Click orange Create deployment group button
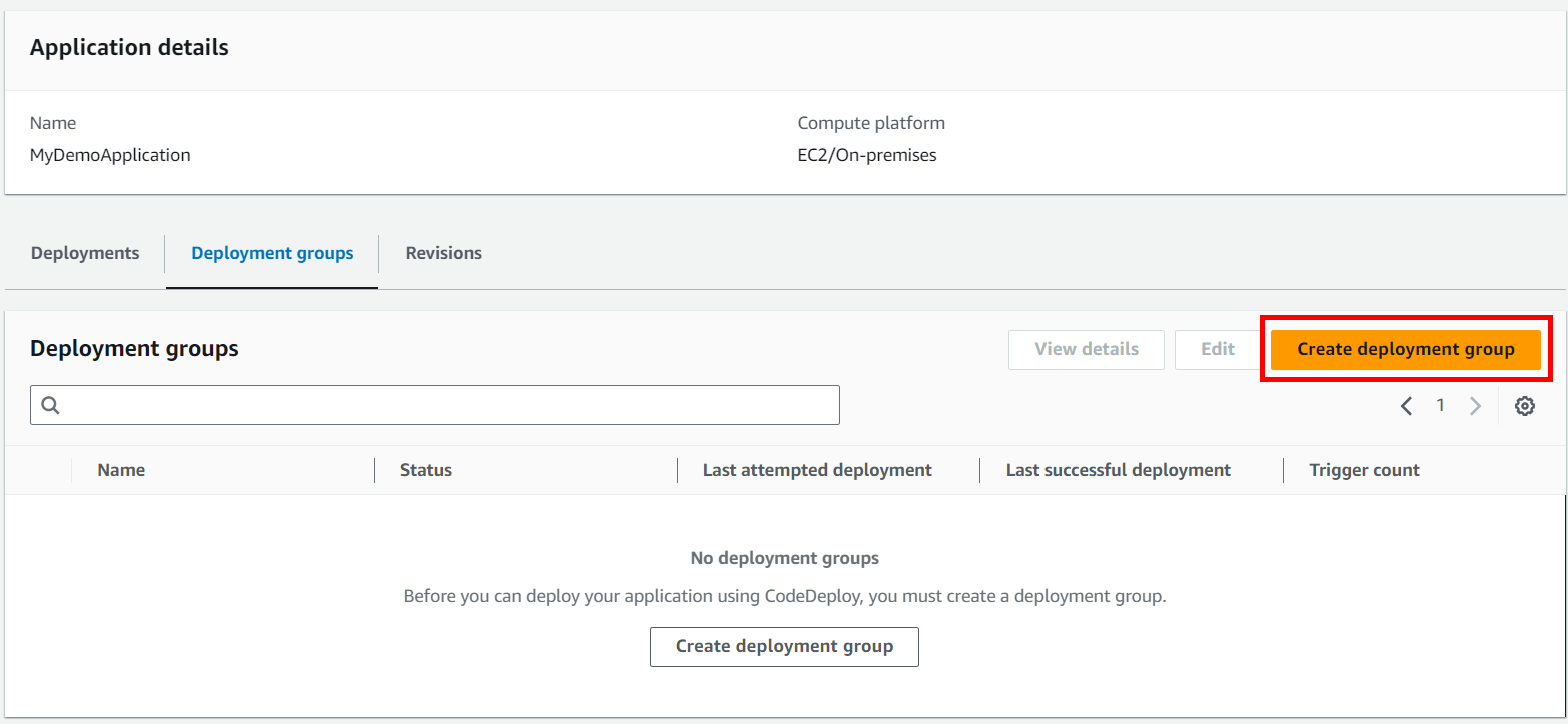 [1405, 349]
